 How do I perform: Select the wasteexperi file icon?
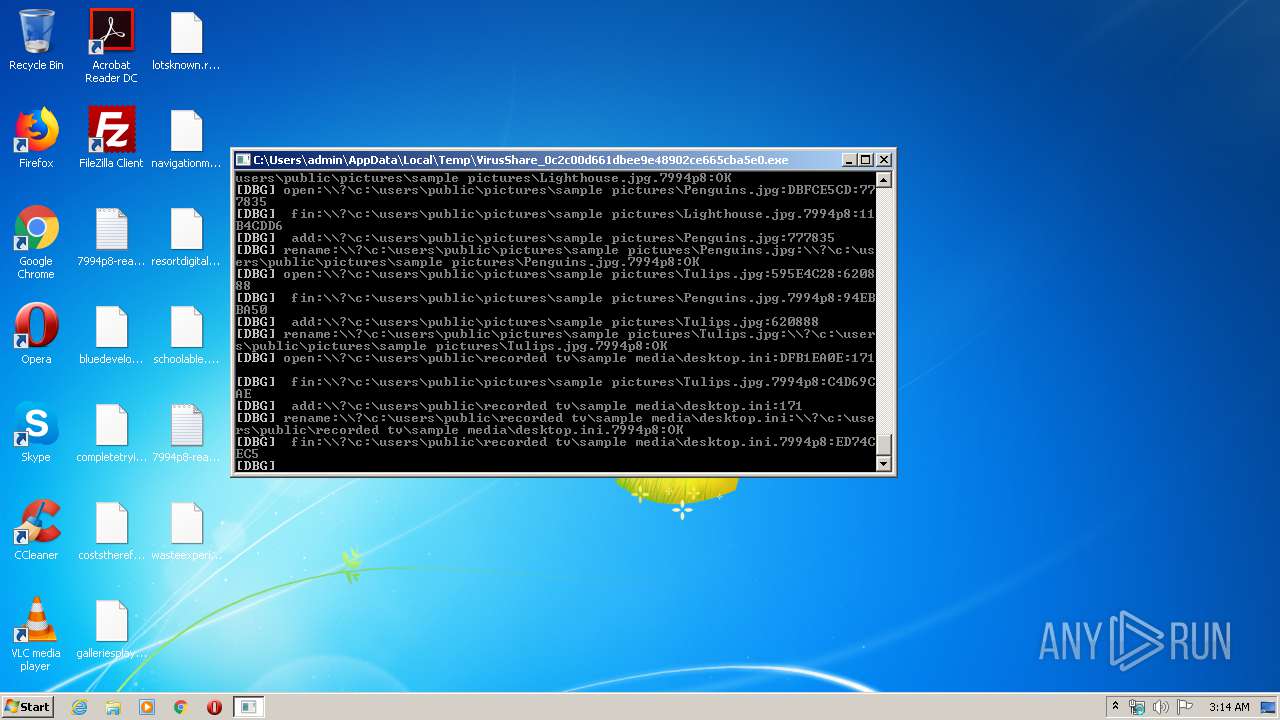[x=186, y=530]
